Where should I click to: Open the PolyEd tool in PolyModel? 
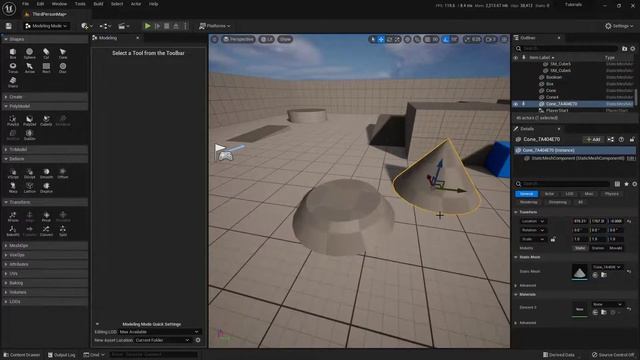(13, 121)
